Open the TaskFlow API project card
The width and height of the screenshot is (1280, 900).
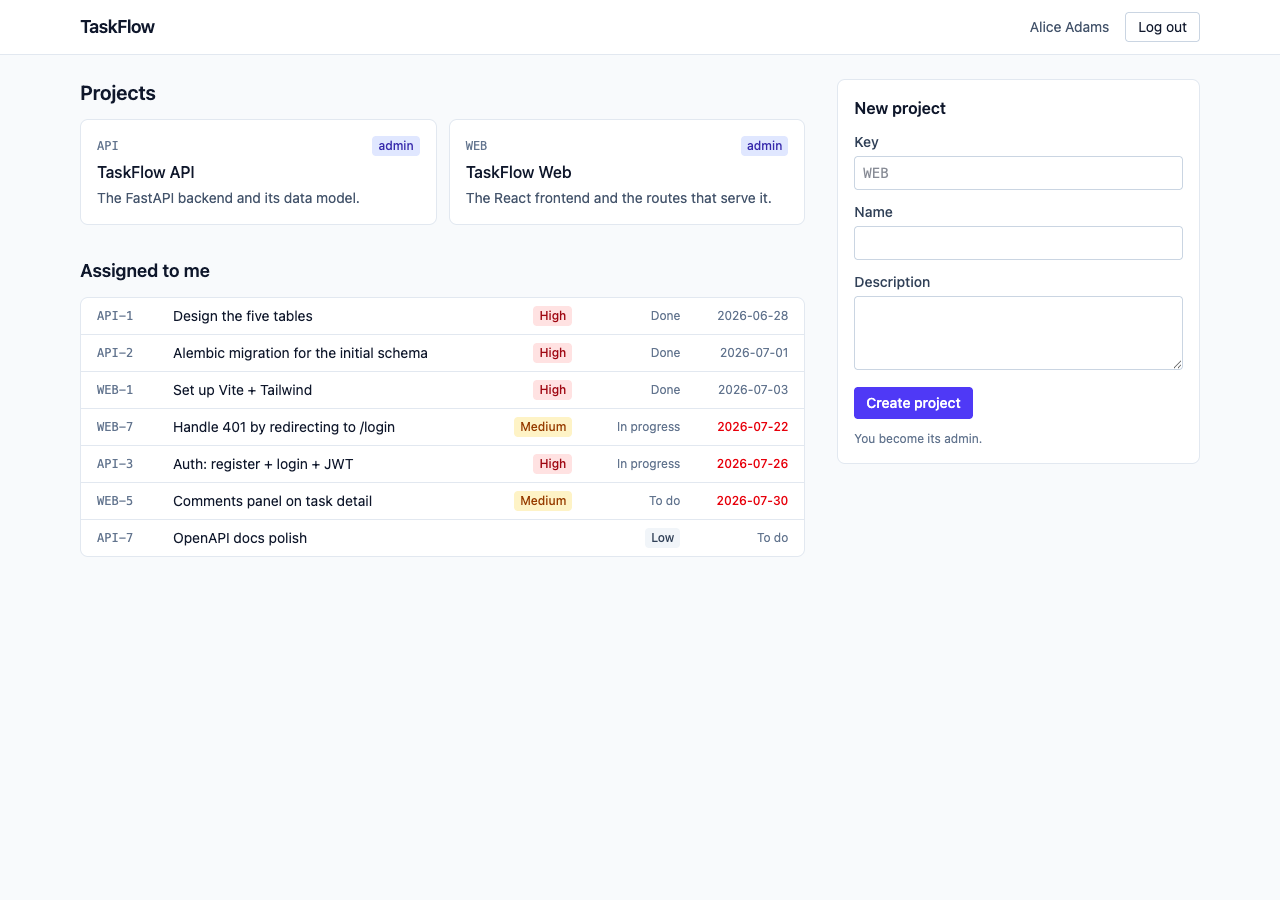click(258, 172)
